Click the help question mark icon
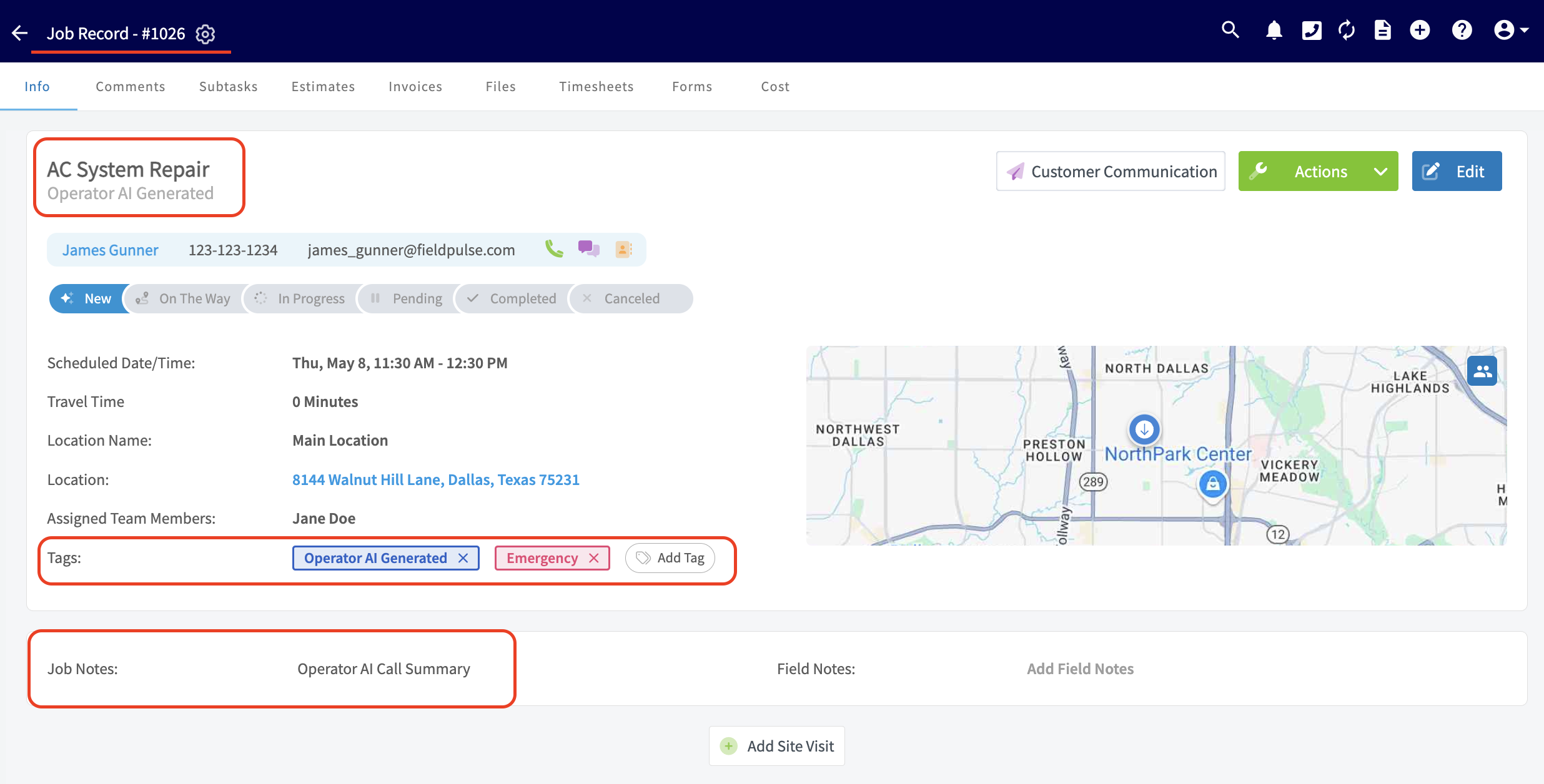 (x=1462, y=30)
